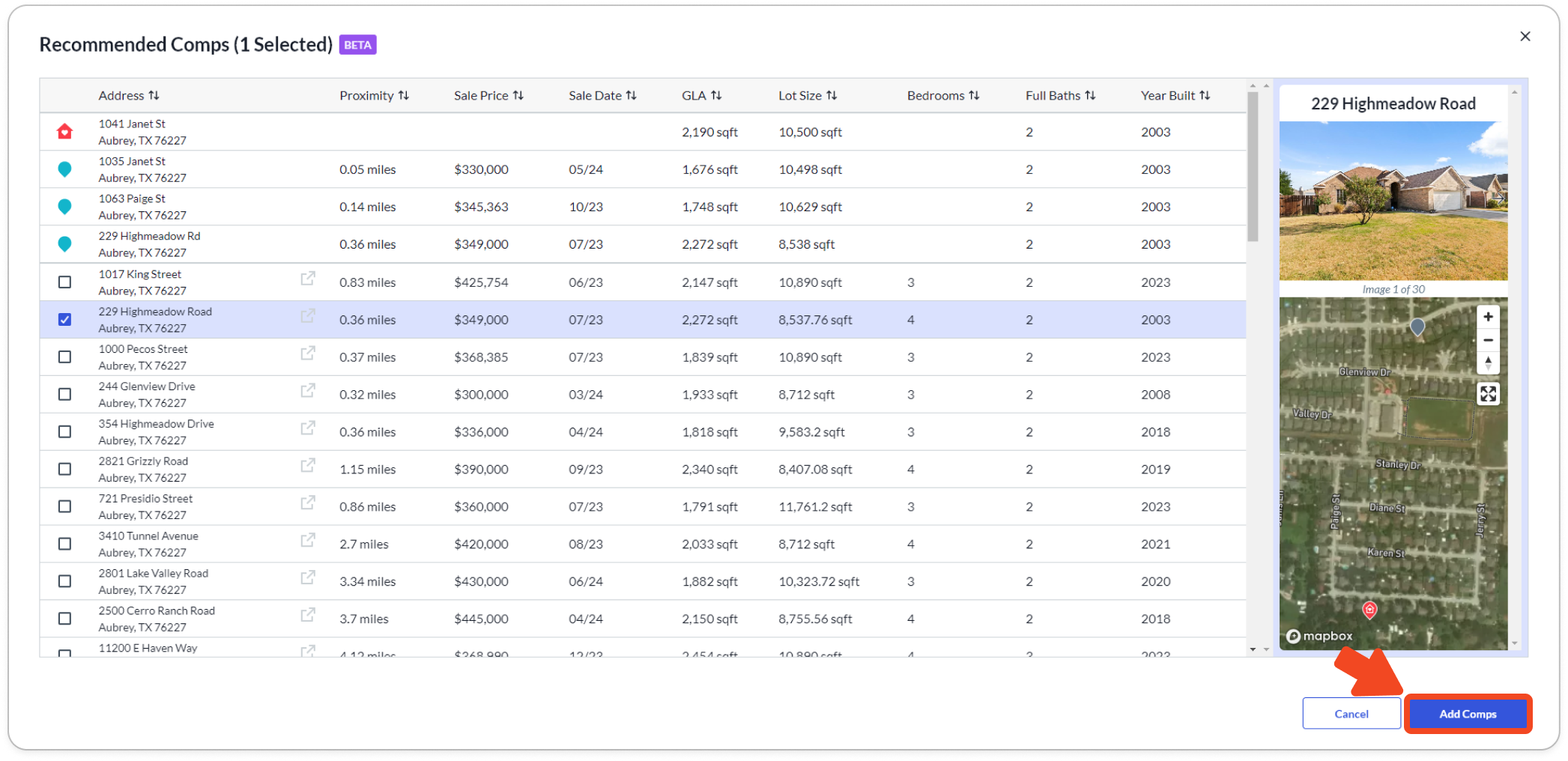The height and width of the screenshot is (761, 1568).
Task: Check the 2821 Grizzly Road comp
Action: 65,470
